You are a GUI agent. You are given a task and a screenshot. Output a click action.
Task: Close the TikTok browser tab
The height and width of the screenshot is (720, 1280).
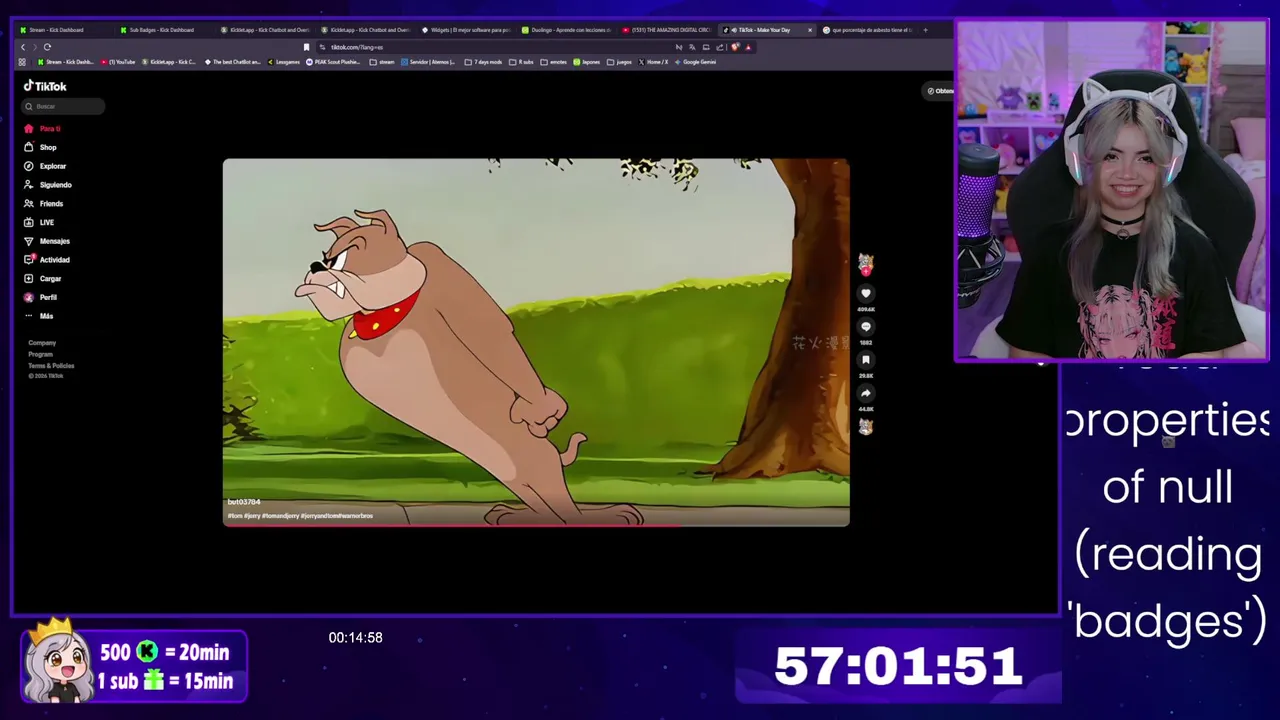pyautogui.click(x=809, y=30)
